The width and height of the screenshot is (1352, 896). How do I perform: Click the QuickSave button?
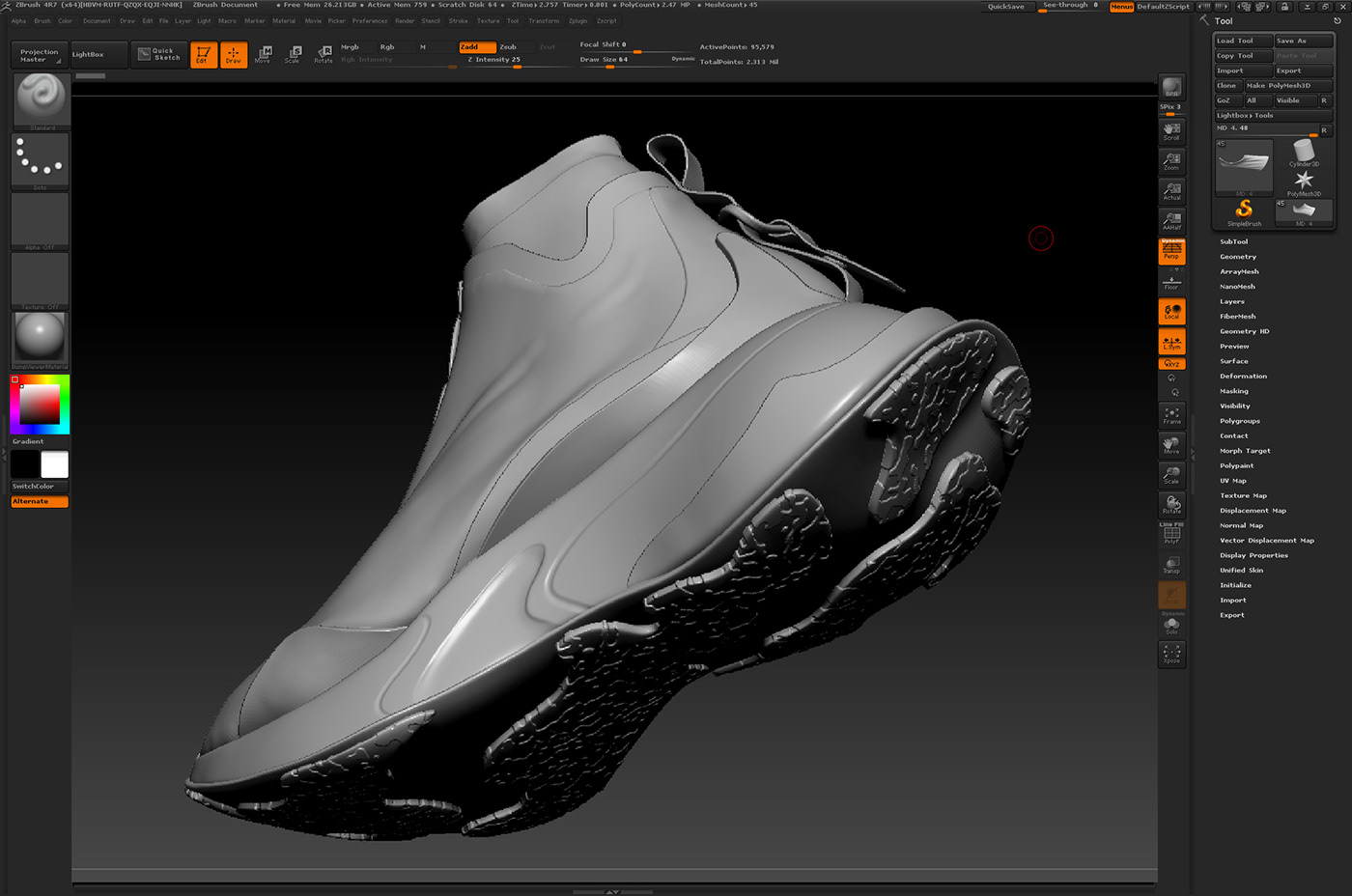pyautogui.click(x=1004, y=6)
